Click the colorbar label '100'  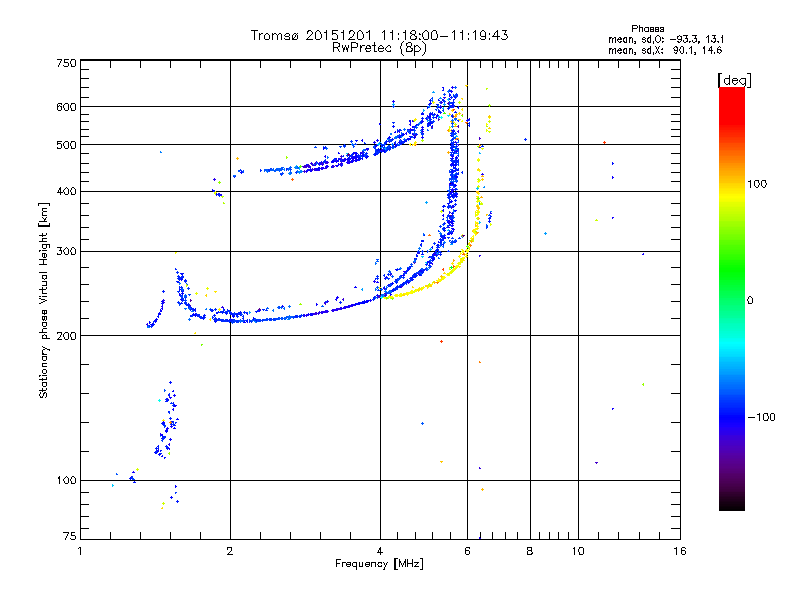pyautogui.click(x=757, y=184)
